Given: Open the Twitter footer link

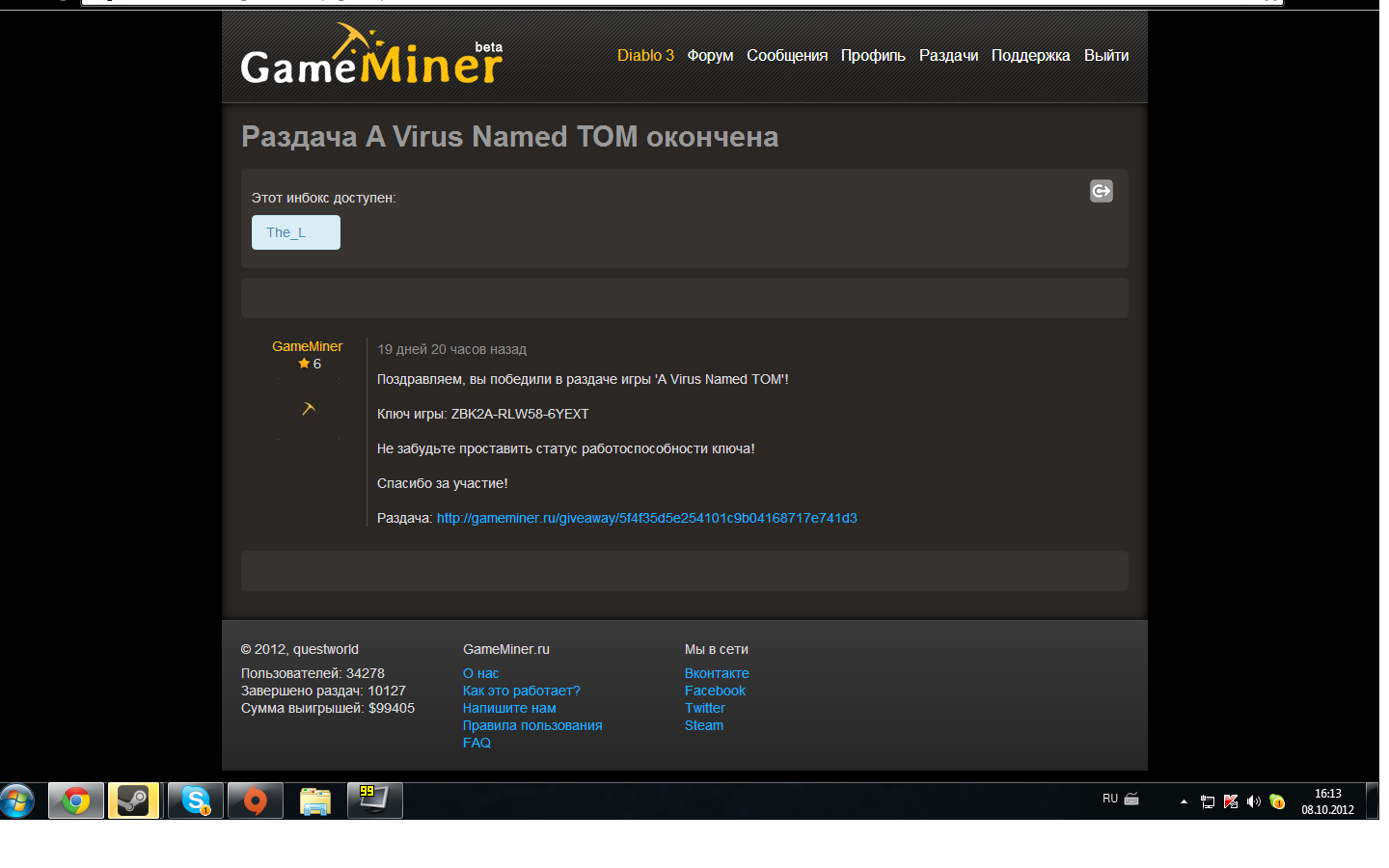Looking at the screenshot, I should point(705,708).
